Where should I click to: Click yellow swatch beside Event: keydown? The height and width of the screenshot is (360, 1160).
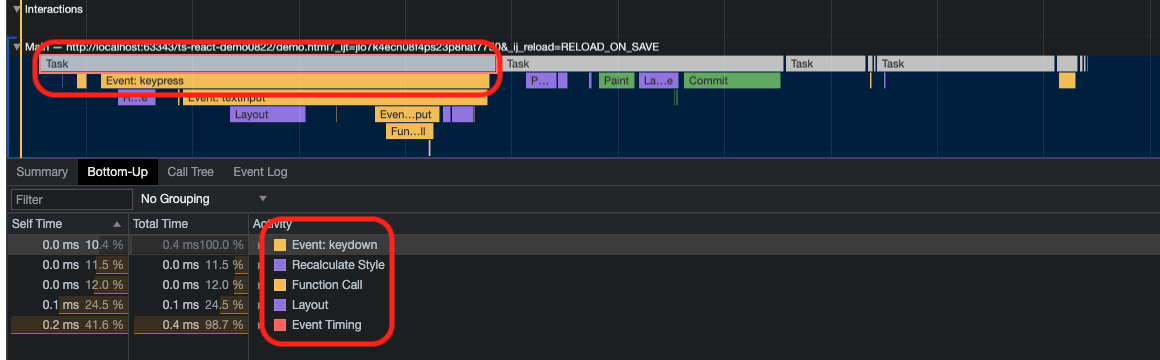[280, 245]
